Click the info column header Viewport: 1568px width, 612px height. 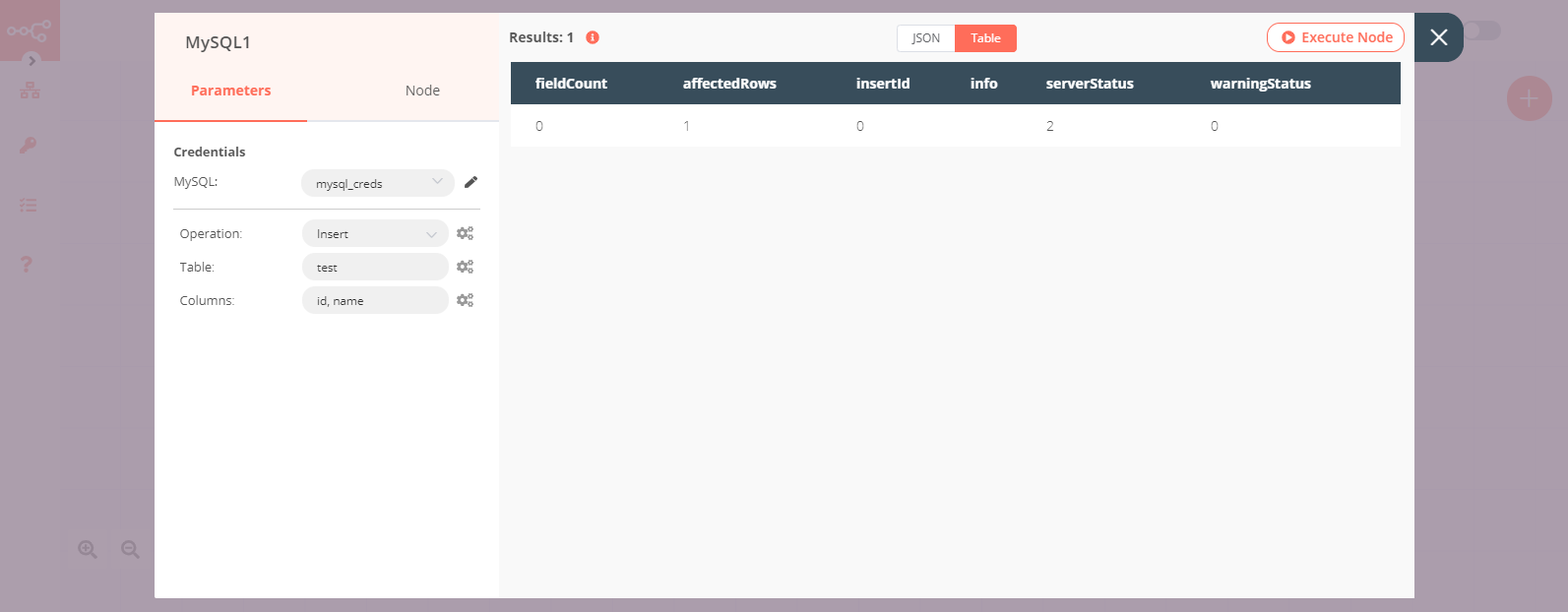point(983,84)
